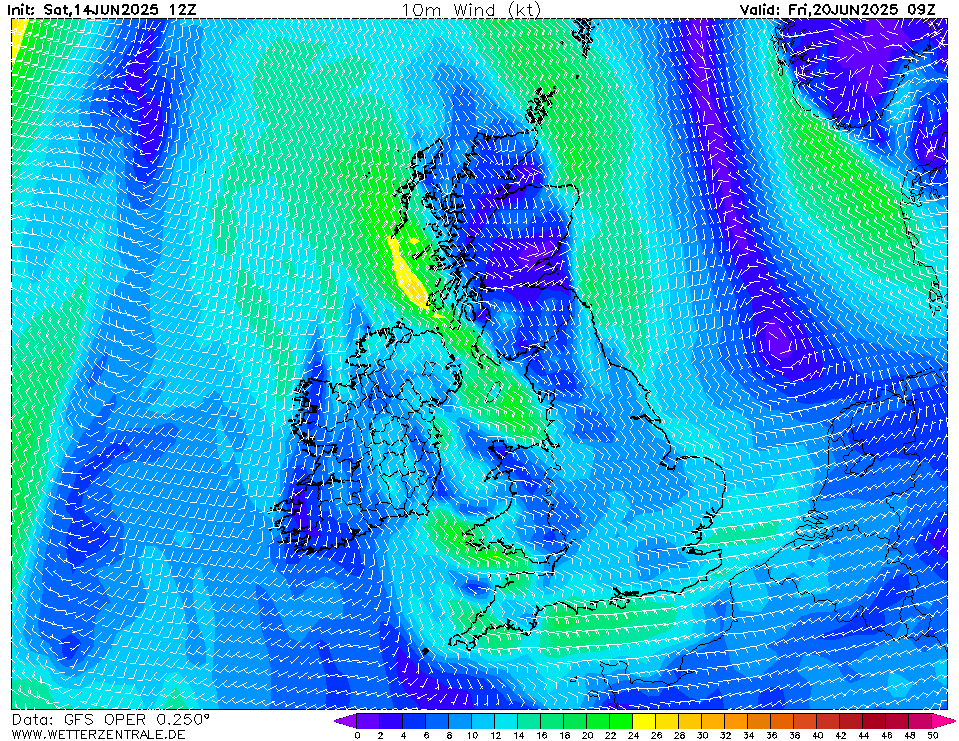
Task: Click the purple 0–2 kt legend swatch
Action: [368, 721]
